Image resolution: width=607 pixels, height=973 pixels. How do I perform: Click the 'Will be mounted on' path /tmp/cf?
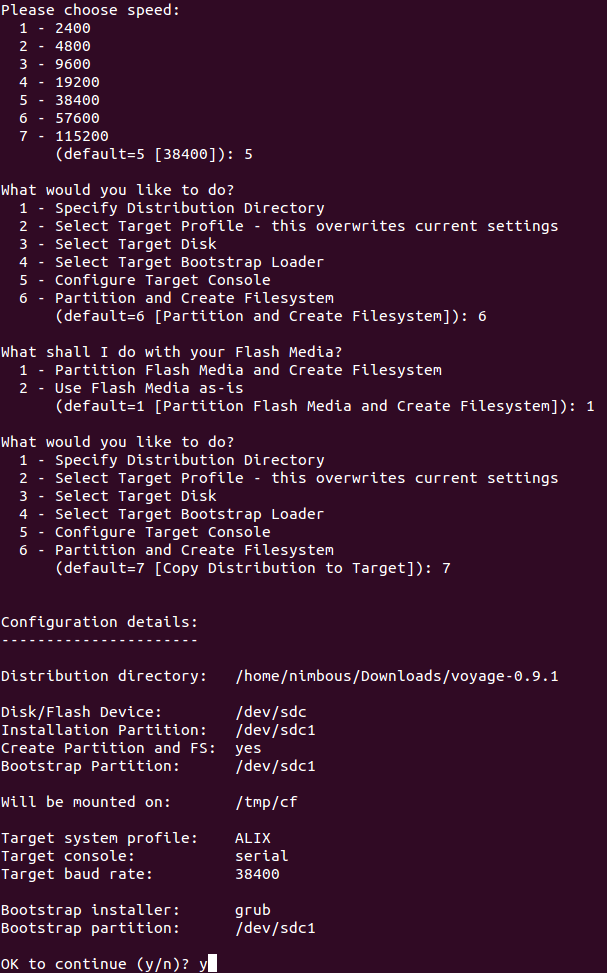(x=266, y=802)
